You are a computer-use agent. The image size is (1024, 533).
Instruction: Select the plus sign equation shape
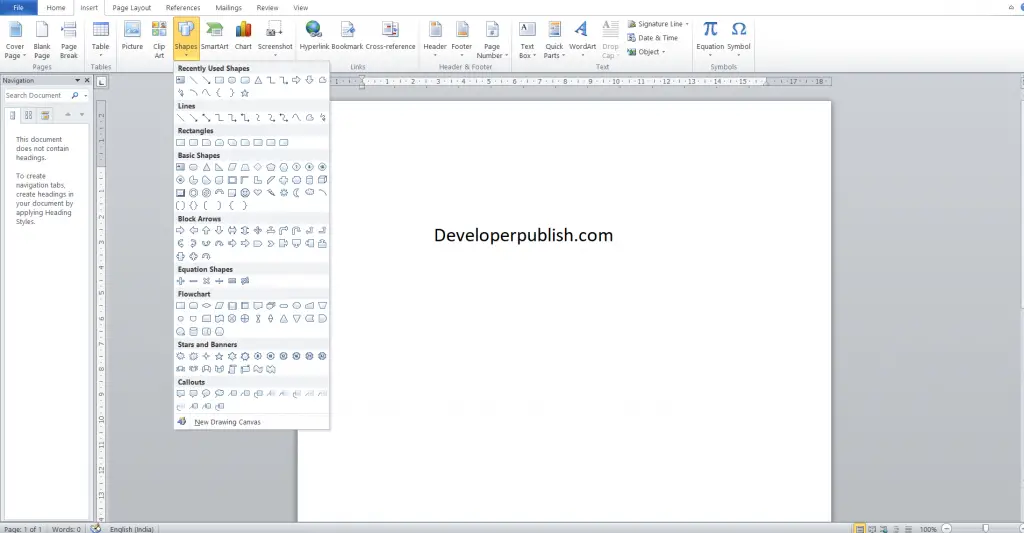[x=181, y=281]
